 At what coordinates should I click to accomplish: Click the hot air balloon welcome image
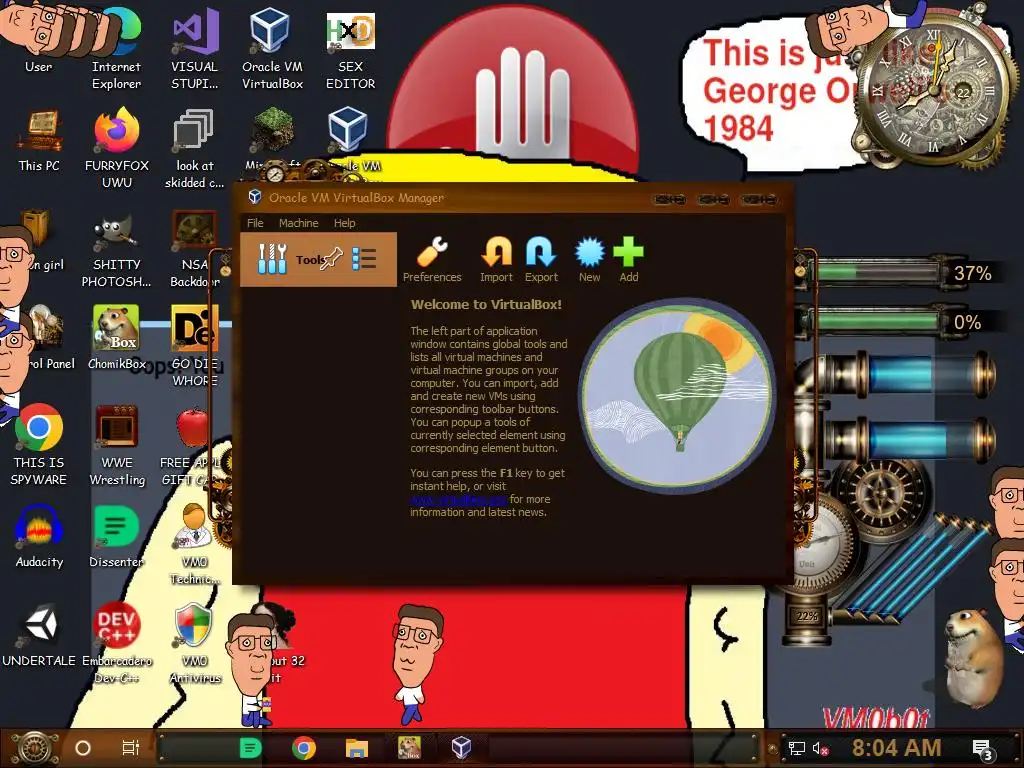[677, 396]
